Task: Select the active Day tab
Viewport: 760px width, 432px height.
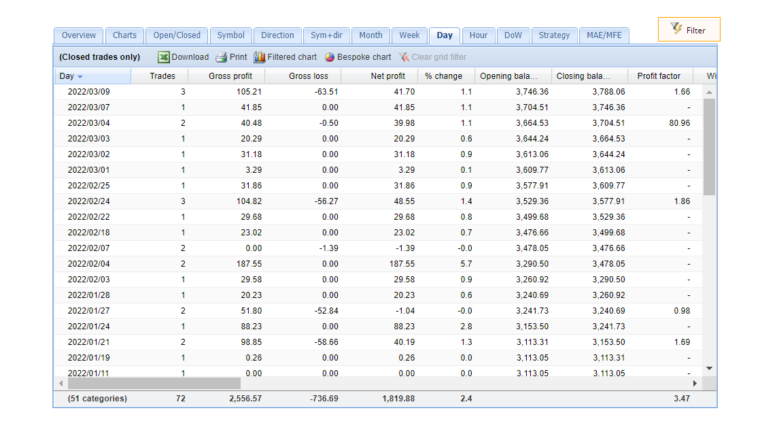Action: 444,35
